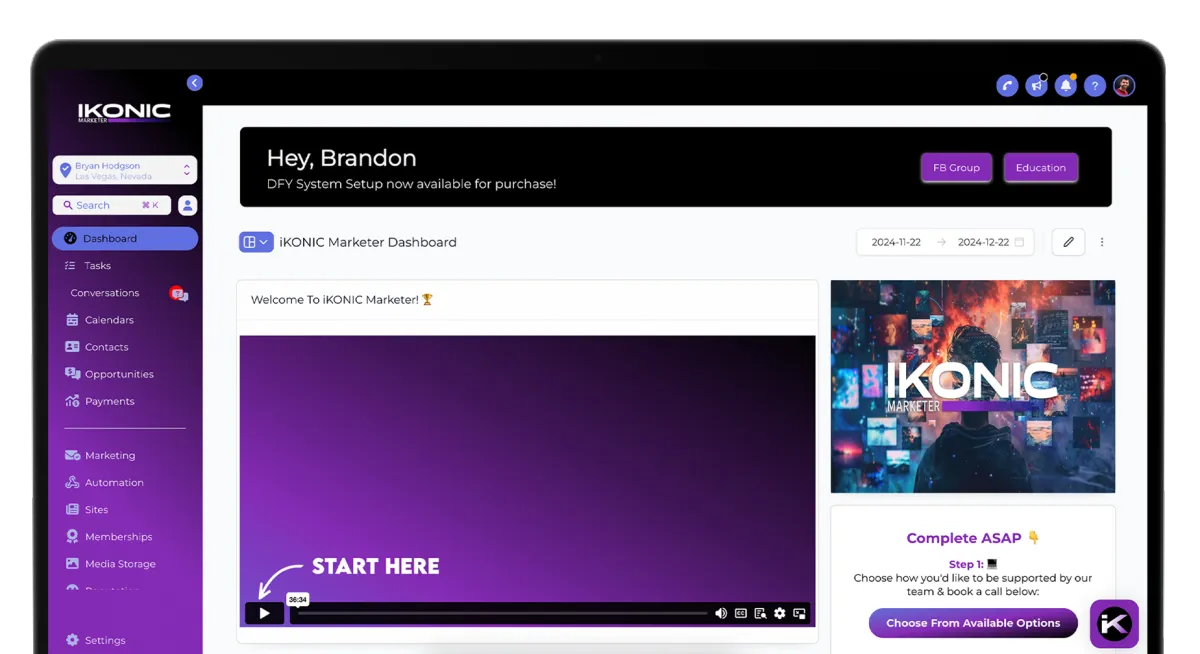Click the Conversations unread chat badge

tap(179, 293)
